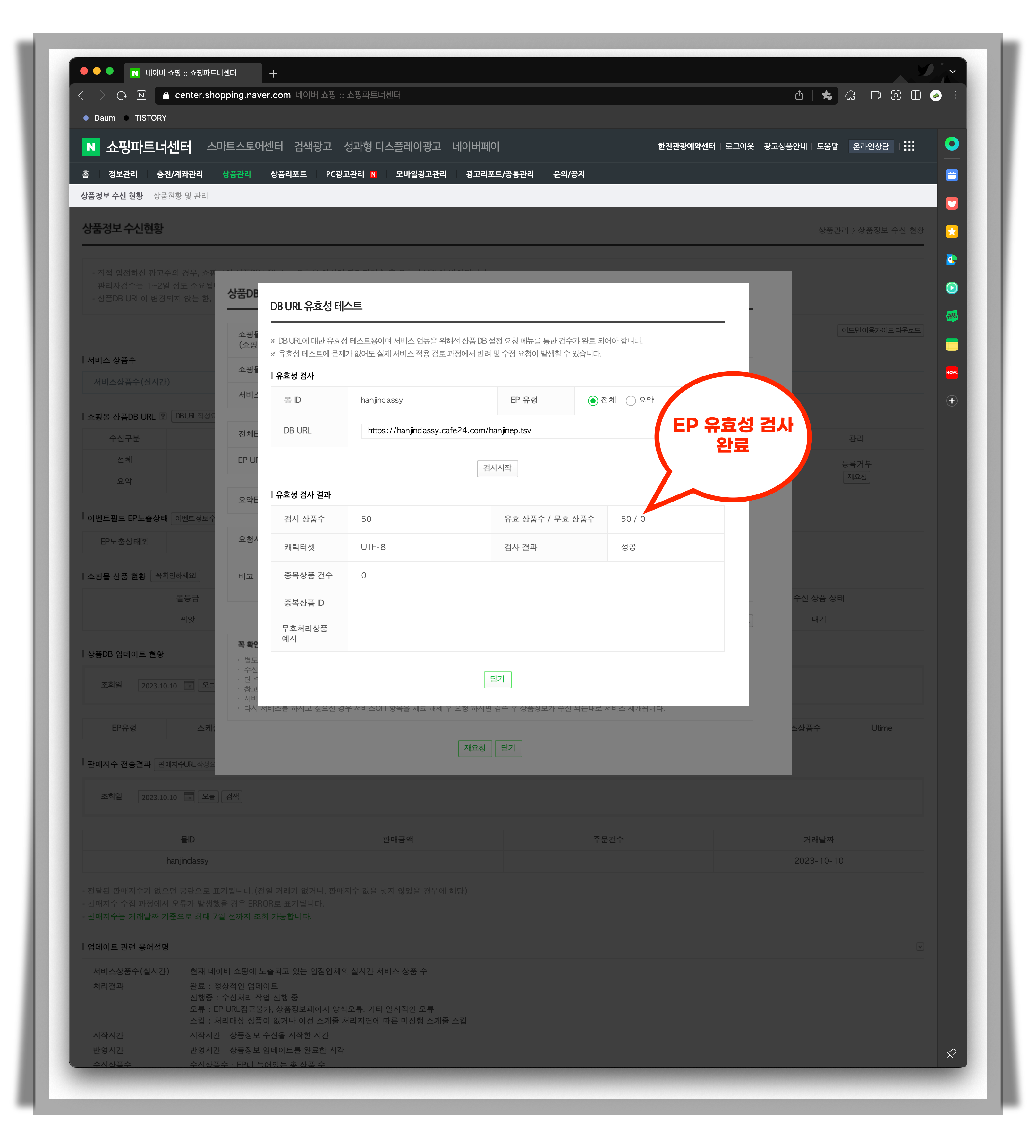Open the 문의/공지 menu

pos(569,174)
